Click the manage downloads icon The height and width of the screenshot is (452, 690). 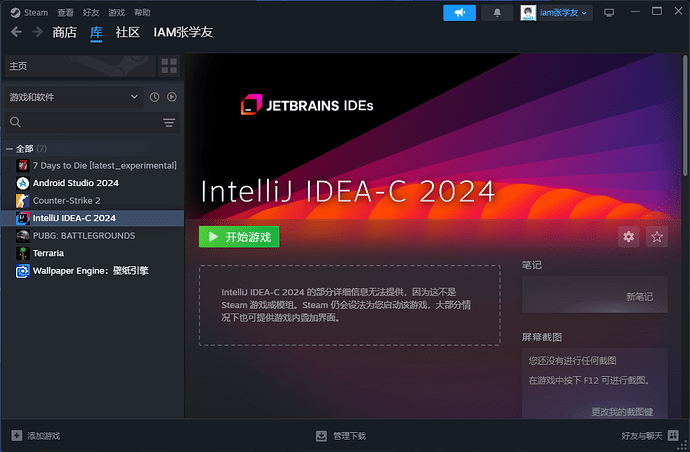tap(322, 436)
